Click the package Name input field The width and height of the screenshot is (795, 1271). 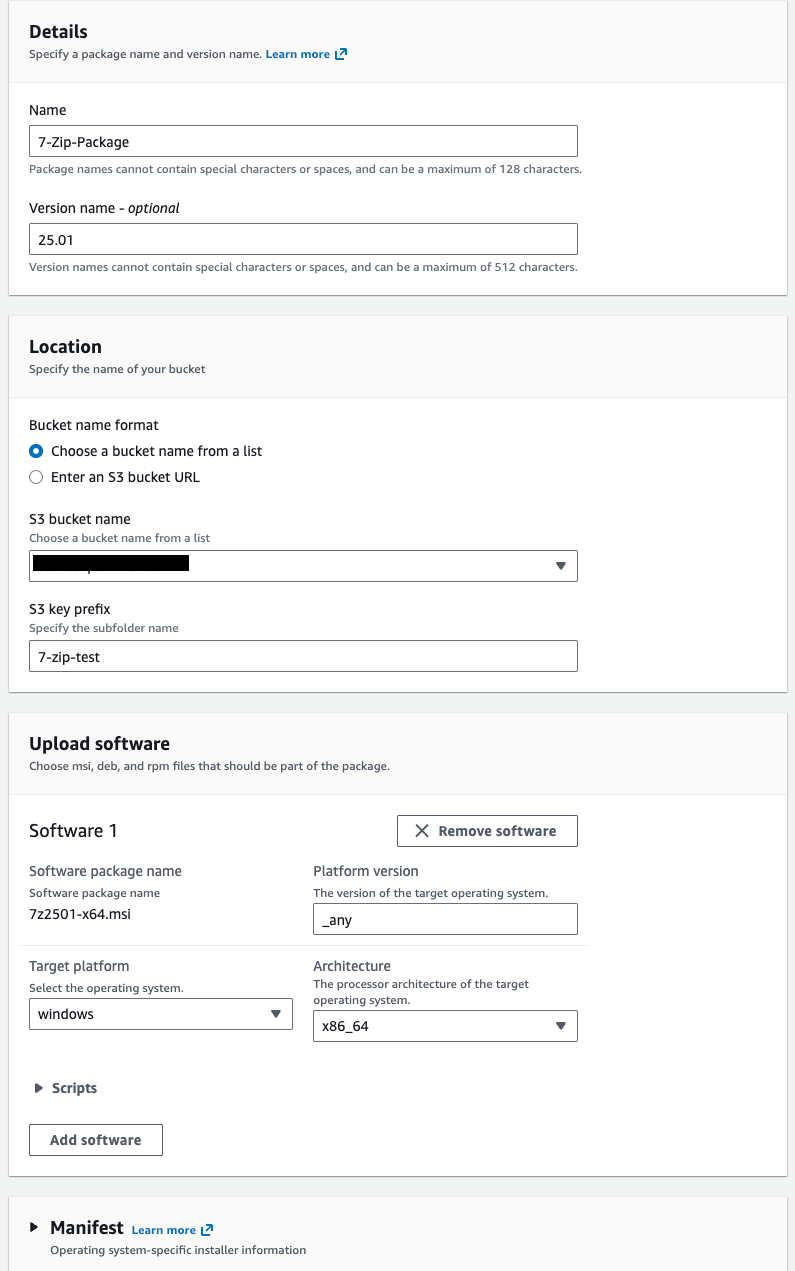[x=303, y=141]
